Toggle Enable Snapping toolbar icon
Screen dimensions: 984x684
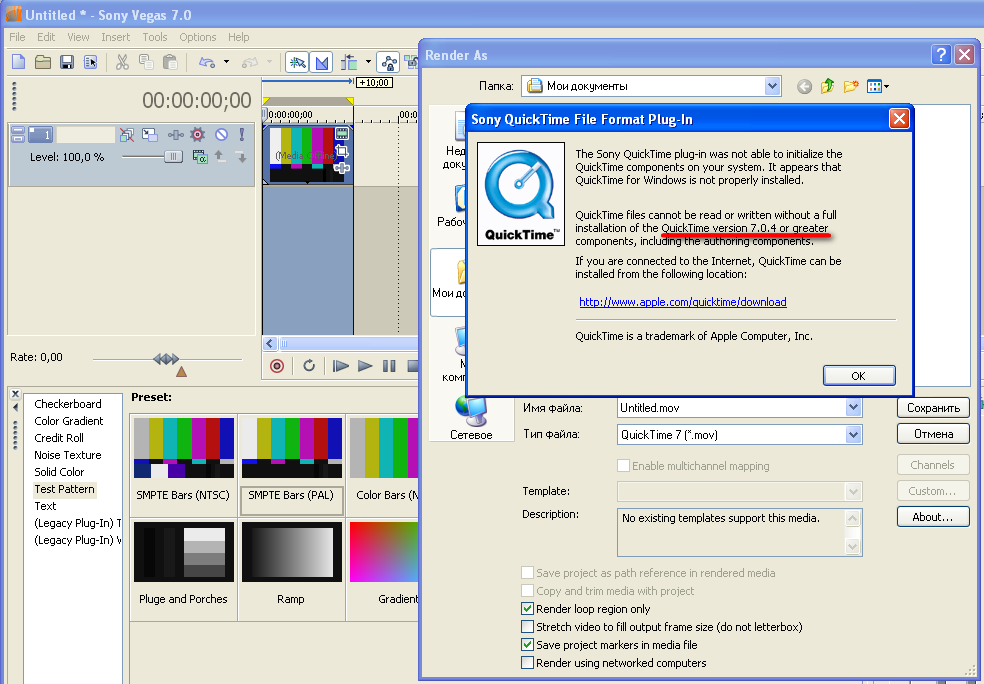[x=297, y=62]
